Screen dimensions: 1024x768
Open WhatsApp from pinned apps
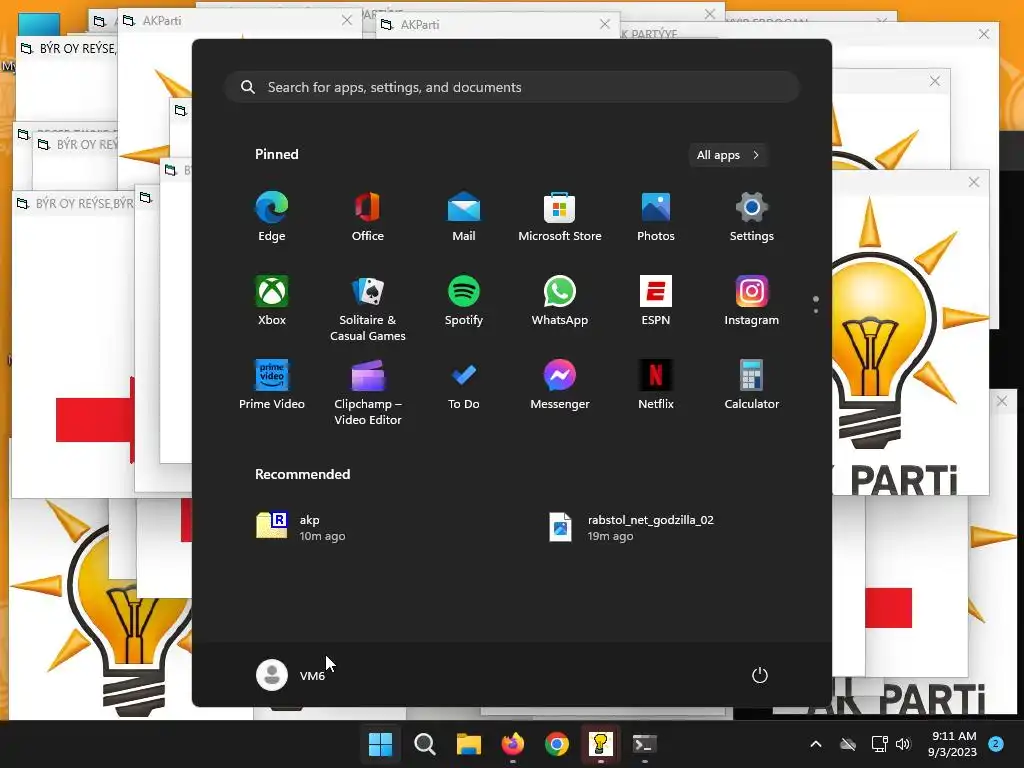coord(560,301)
